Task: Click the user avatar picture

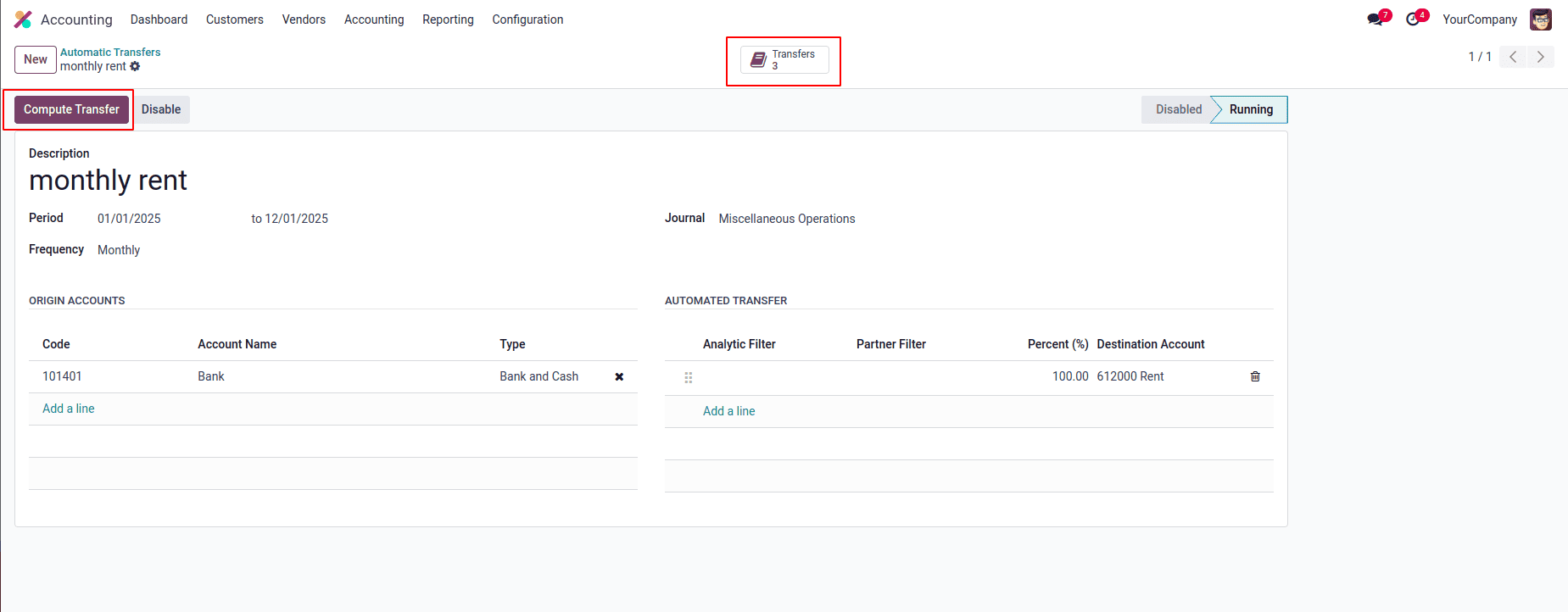Action: (x=1541, y=19)
